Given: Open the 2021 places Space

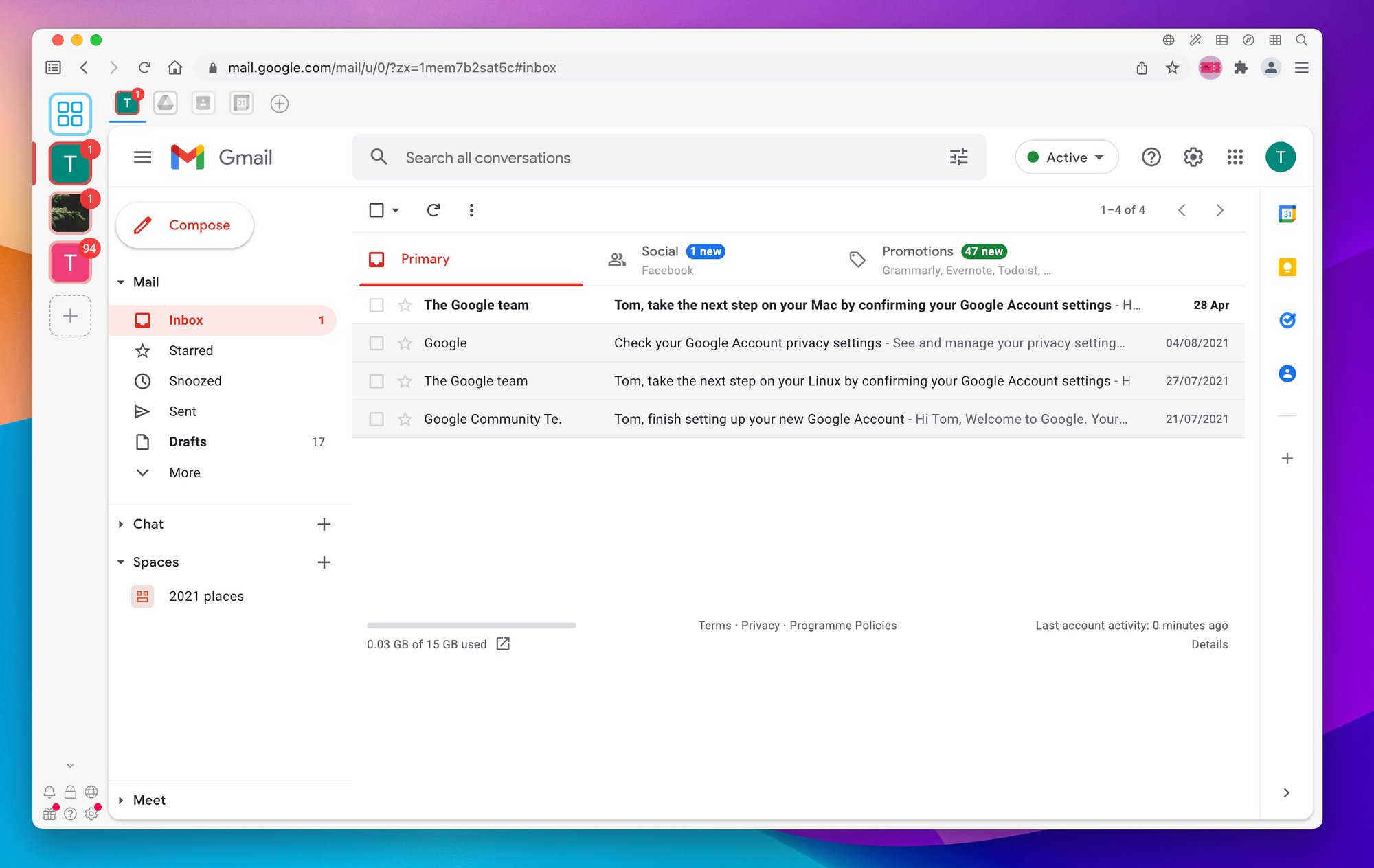Looking at the screenshot, I should click(x=206, y=596).
